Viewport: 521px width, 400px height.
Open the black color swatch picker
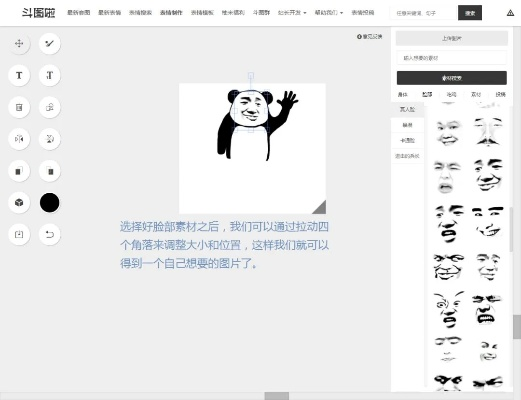click(x=49, y=202)
